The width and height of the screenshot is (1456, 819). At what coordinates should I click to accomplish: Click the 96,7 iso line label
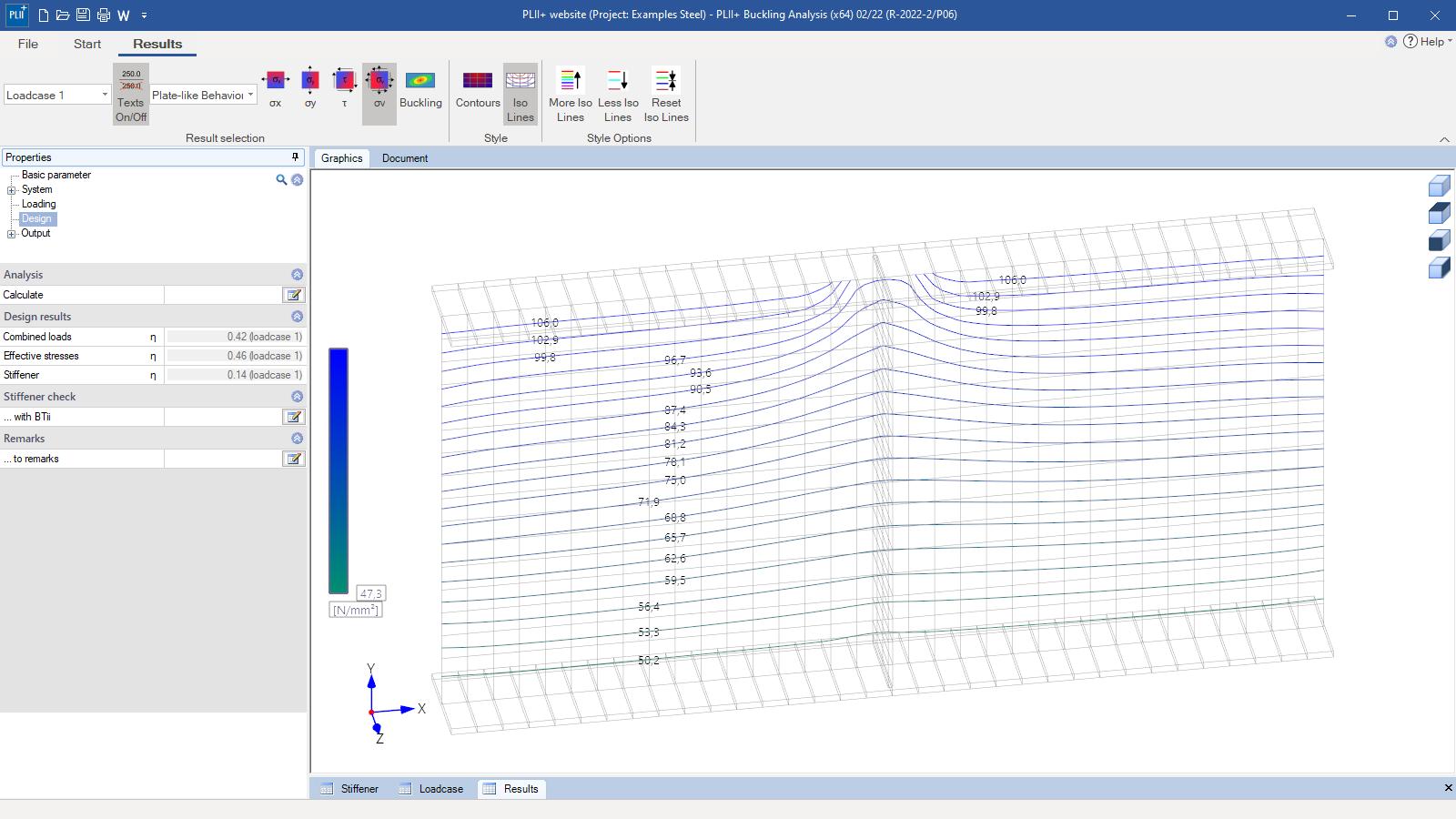[x=675, y=360]
